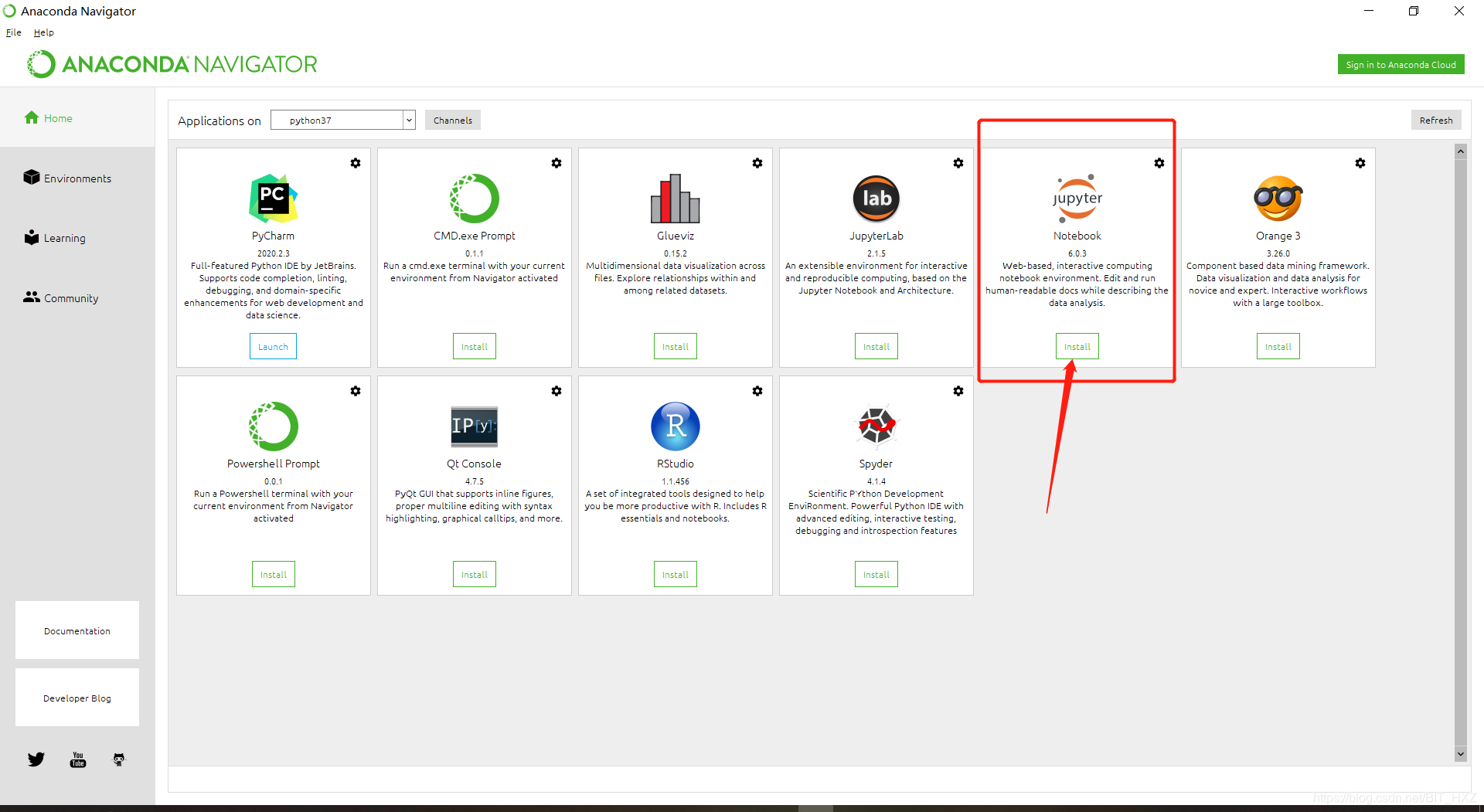Click the Glueviz version 0.15.2 text

(x=676, y=253)
